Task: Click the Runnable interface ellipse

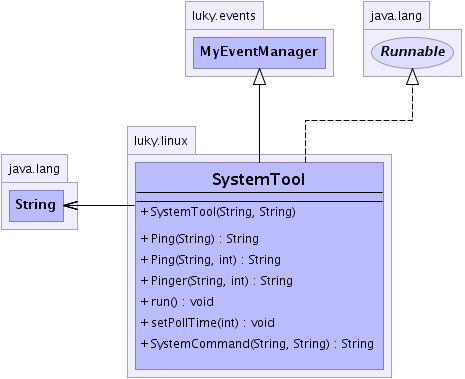Action: pos(412,52)
